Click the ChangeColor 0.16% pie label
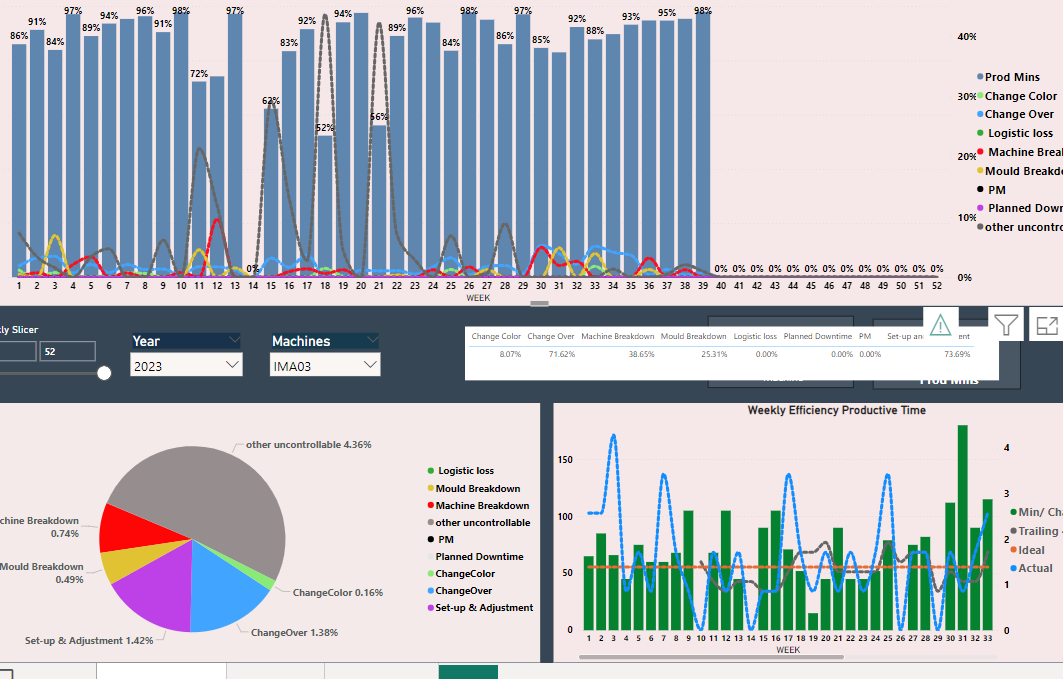Image resolution: width=1063 pixels, height=679 pixels. tap(338, 593)
